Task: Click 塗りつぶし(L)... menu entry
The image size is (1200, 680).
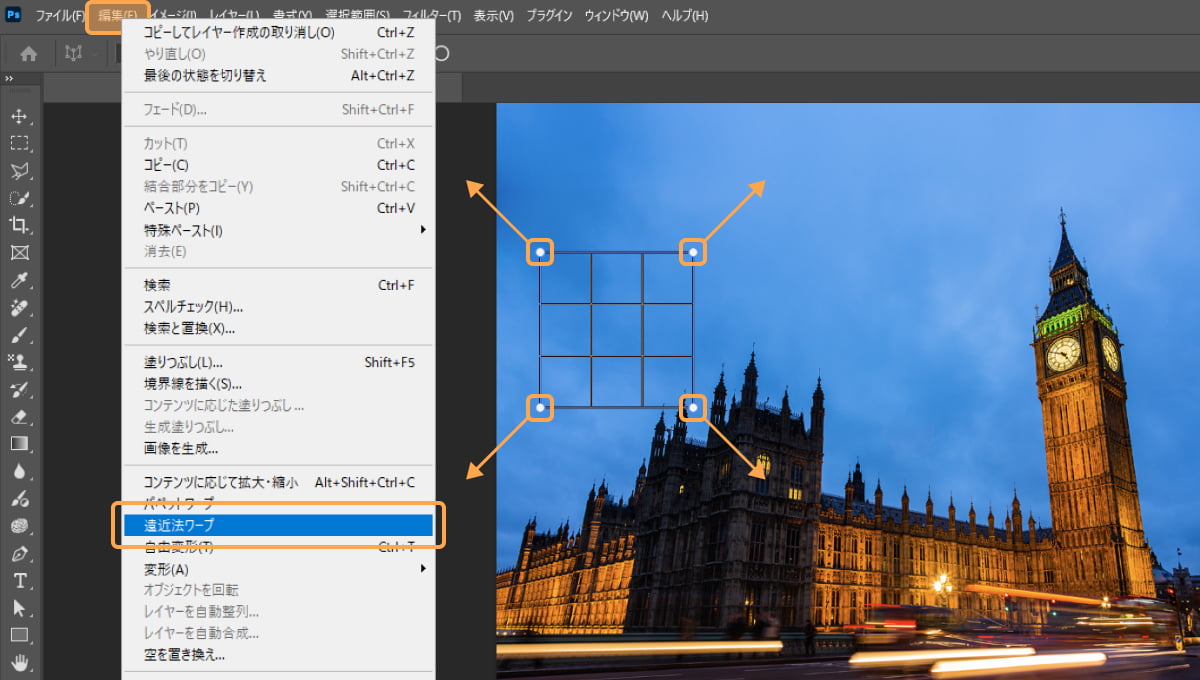Action: pos(183,362)
